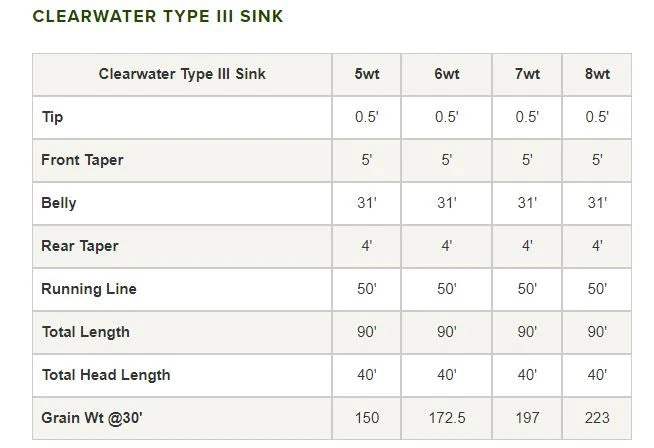Select the 197 grain weight cell
654x448 pixels.
[x=527, y=418]
